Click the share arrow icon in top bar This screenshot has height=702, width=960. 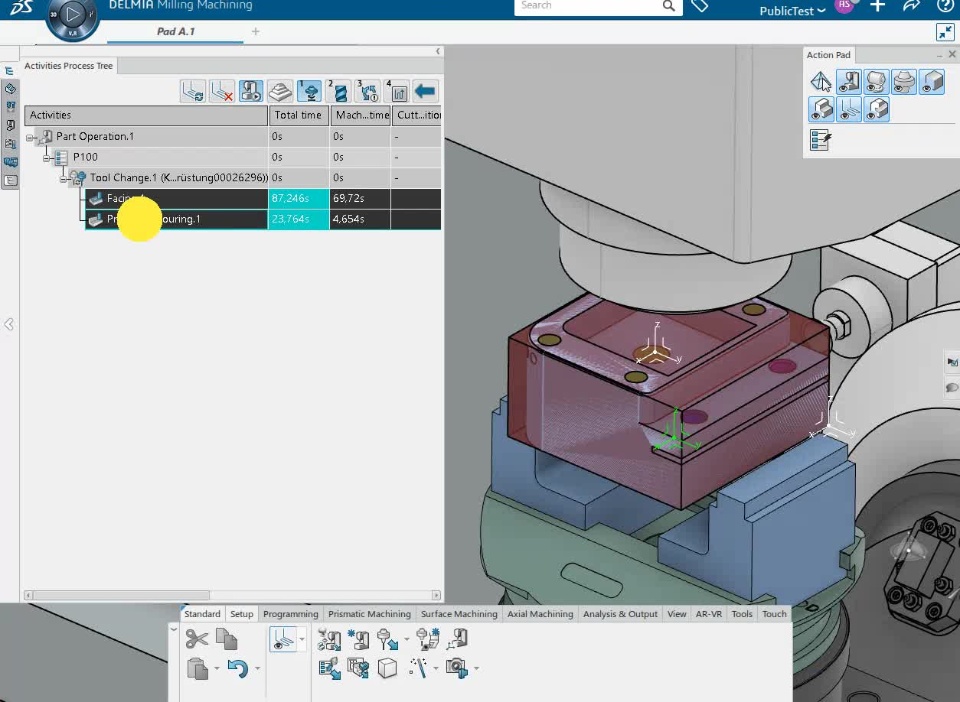click(x=912, y=6)
